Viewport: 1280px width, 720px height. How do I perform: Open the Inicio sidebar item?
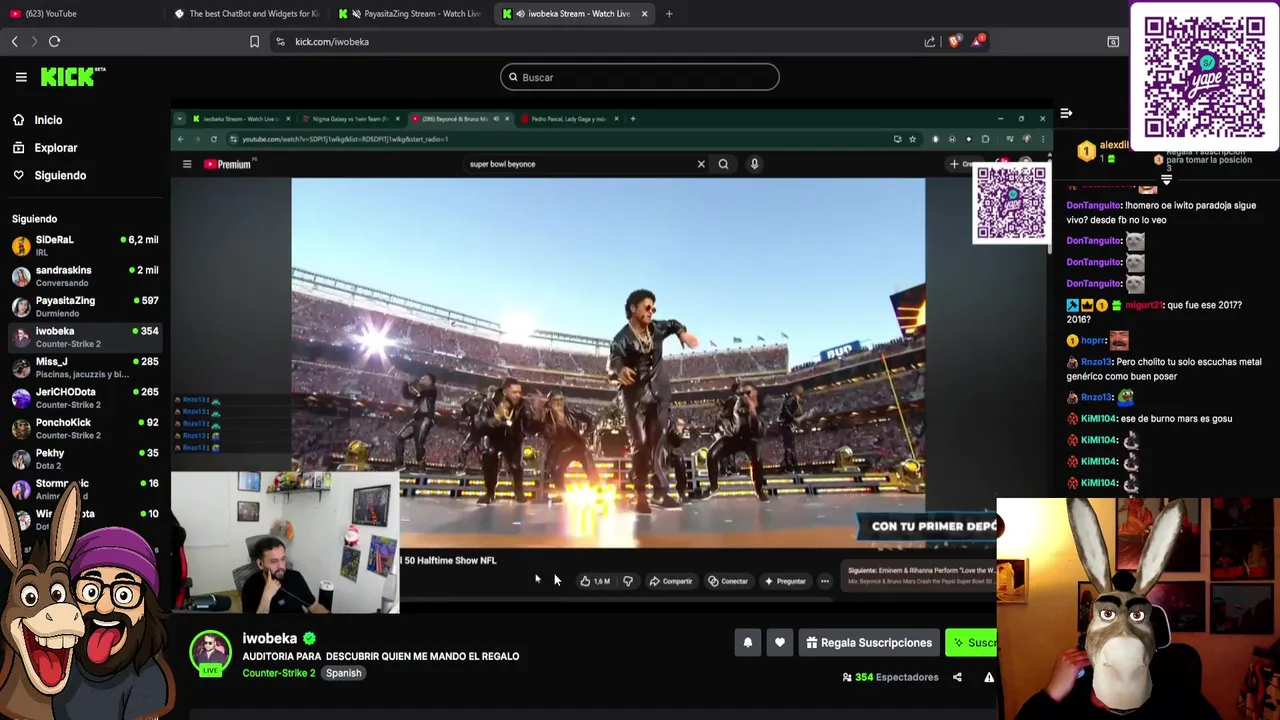(x=48, y=120)
